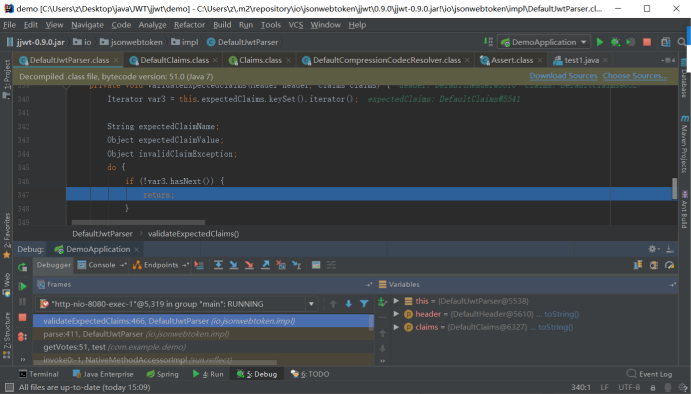Click the Download Sources link

(563, 76)
